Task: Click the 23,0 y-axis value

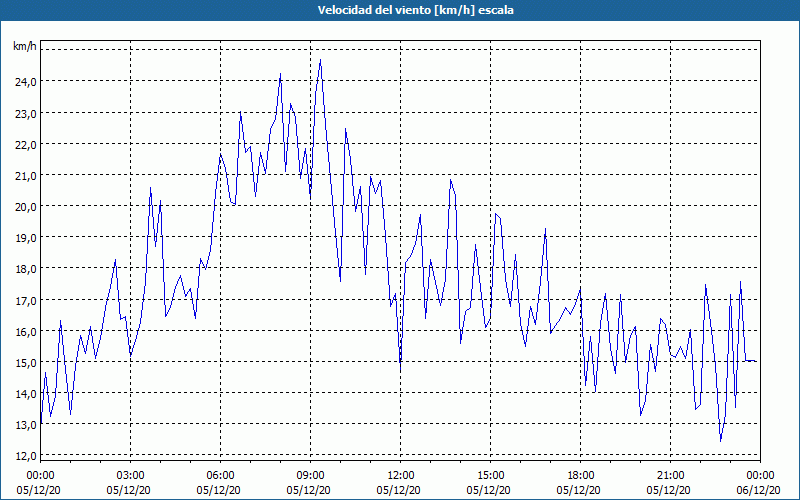Action: (x=26, y=113)
